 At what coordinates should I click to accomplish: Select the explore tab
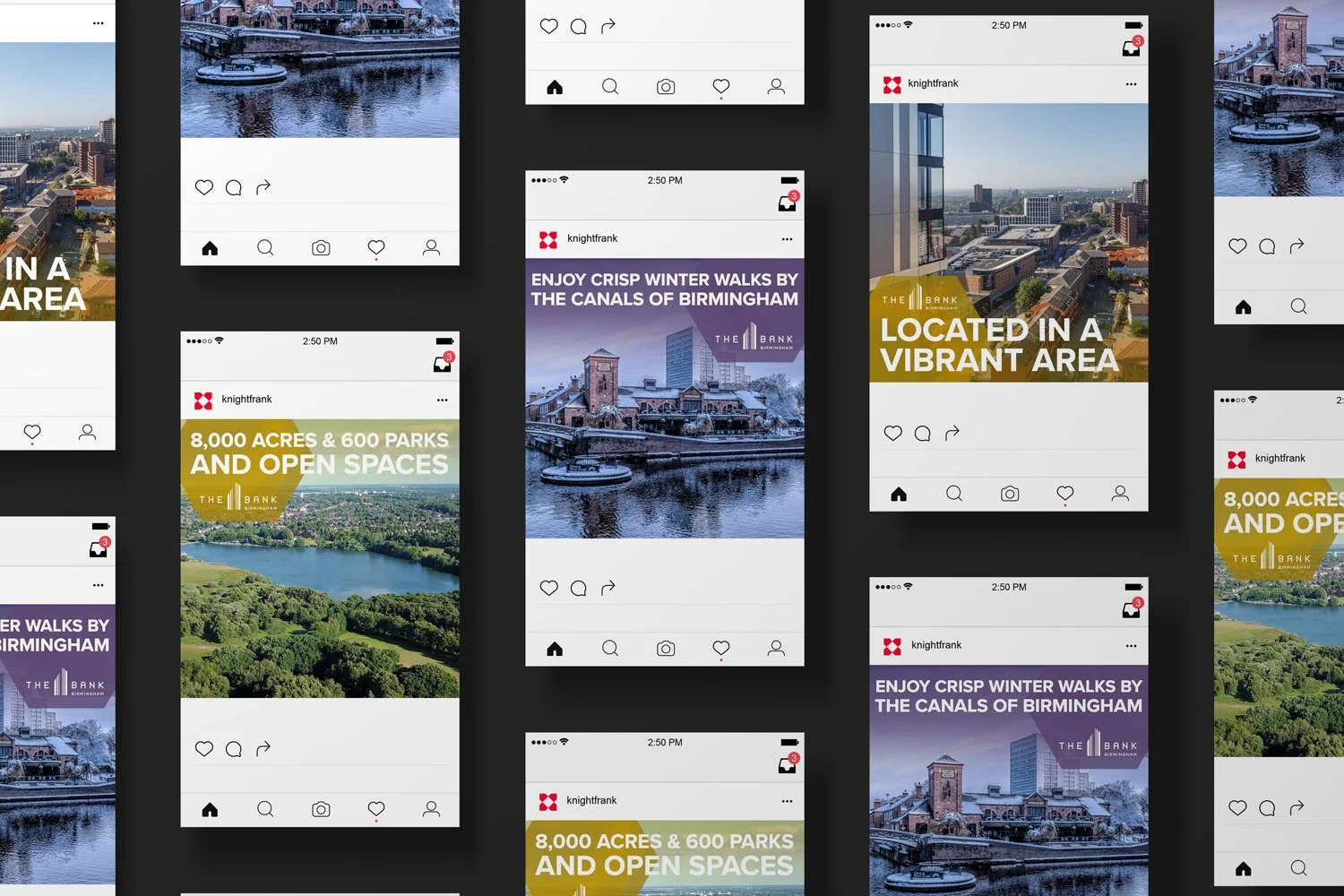point(610,648)
